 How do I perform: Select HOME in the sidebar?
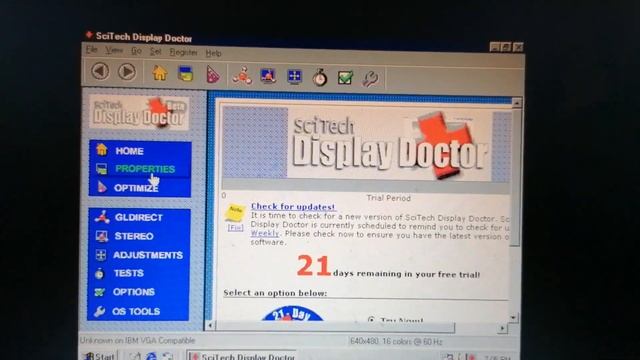129,151
